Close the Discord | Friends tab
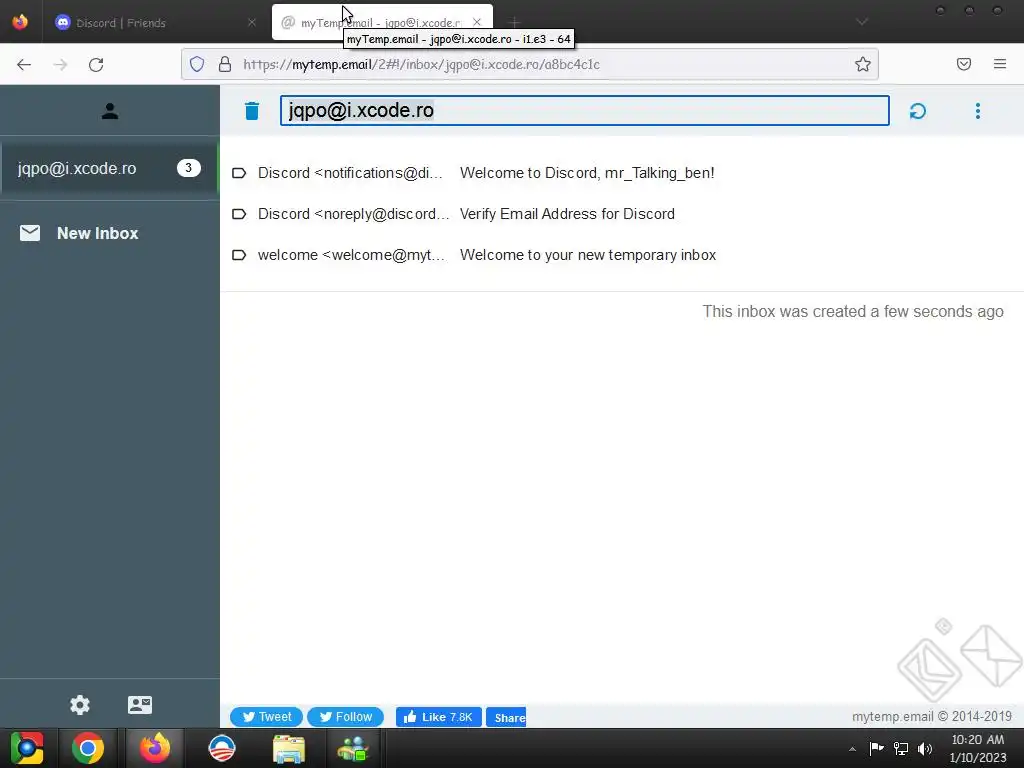 (x=251, y=22)
